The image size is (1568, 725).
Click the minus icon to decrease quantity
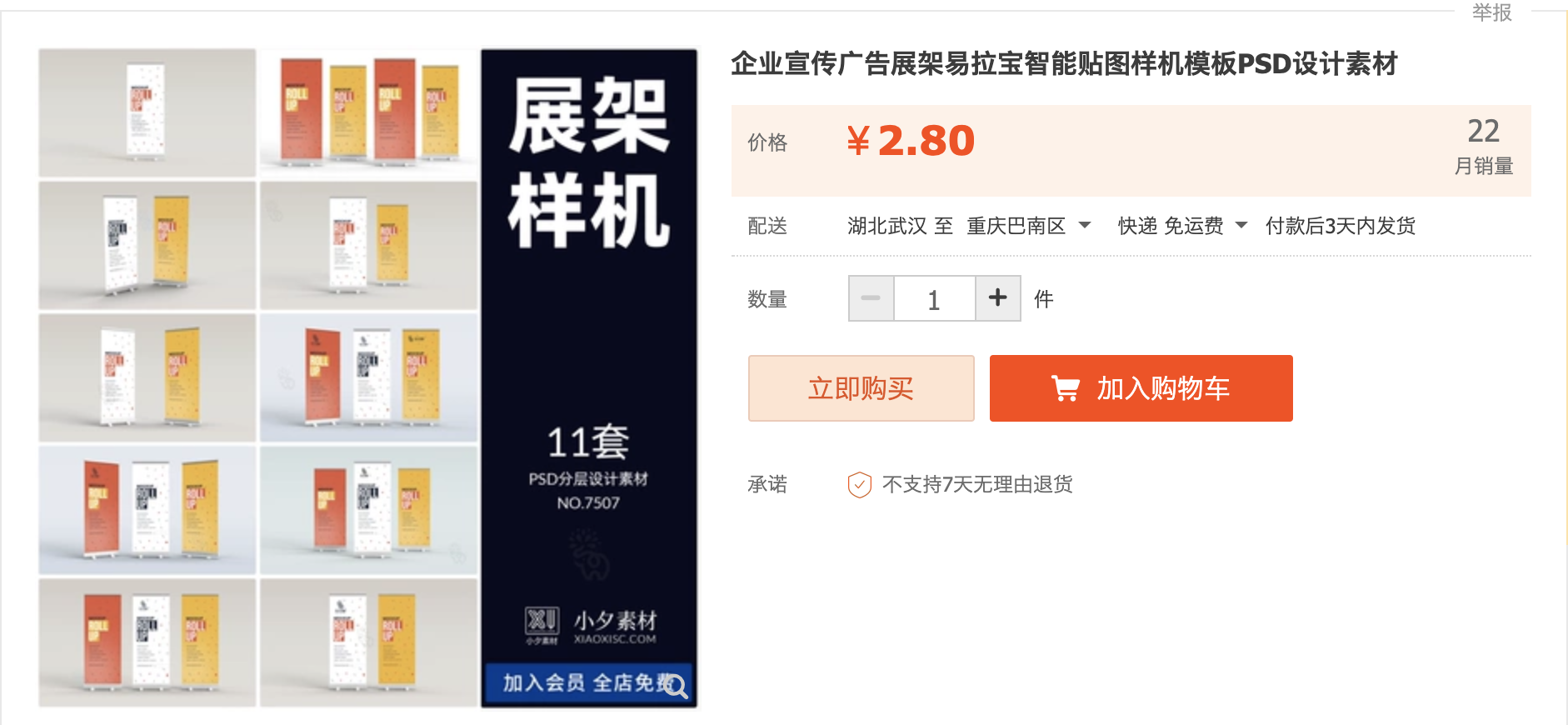870,298
